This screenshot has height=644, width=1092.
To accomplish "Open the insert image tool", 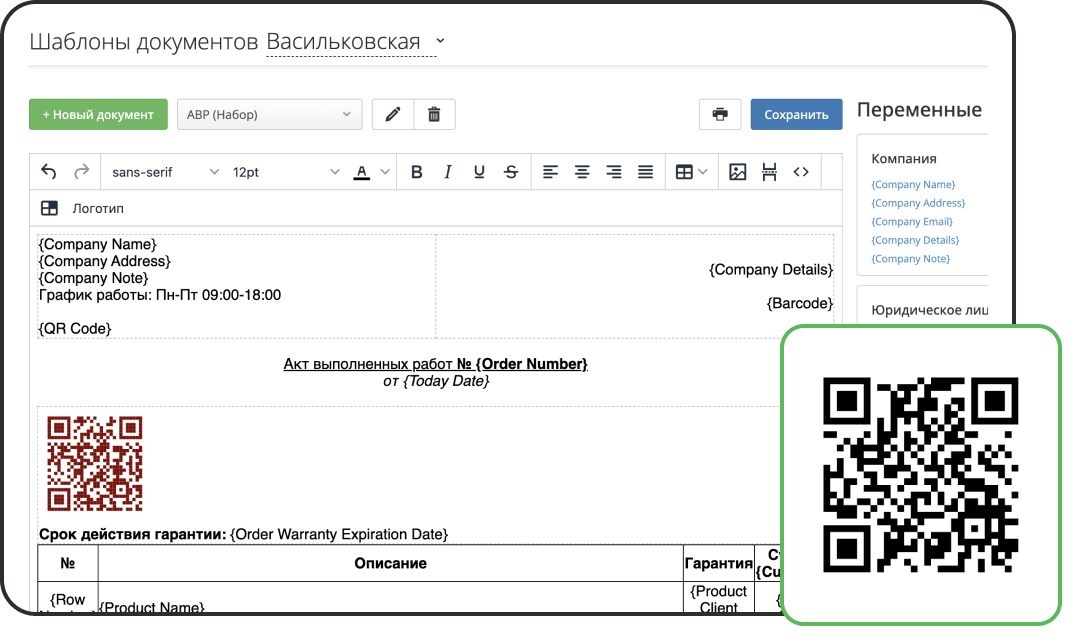I will click(738, 171).
